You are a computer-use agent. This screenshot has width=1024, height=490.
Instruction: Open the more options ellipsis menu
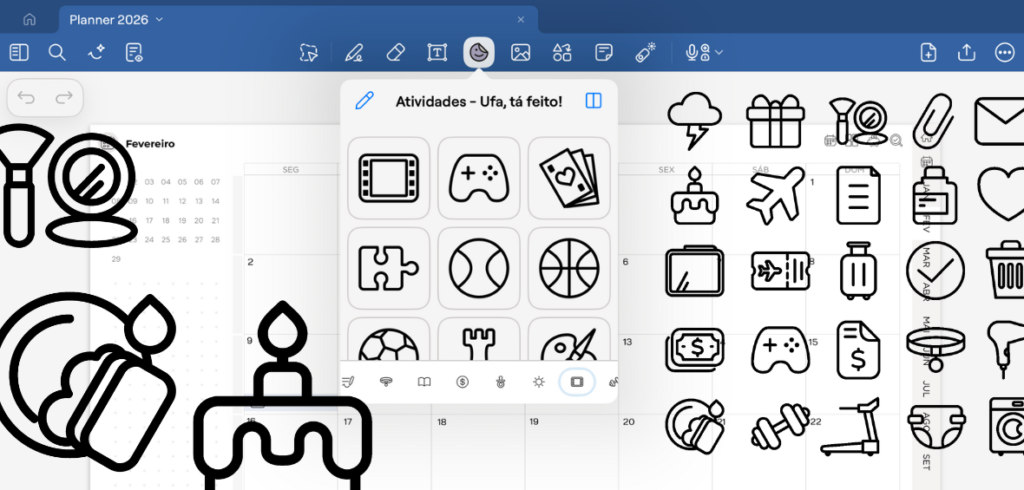1004,52
